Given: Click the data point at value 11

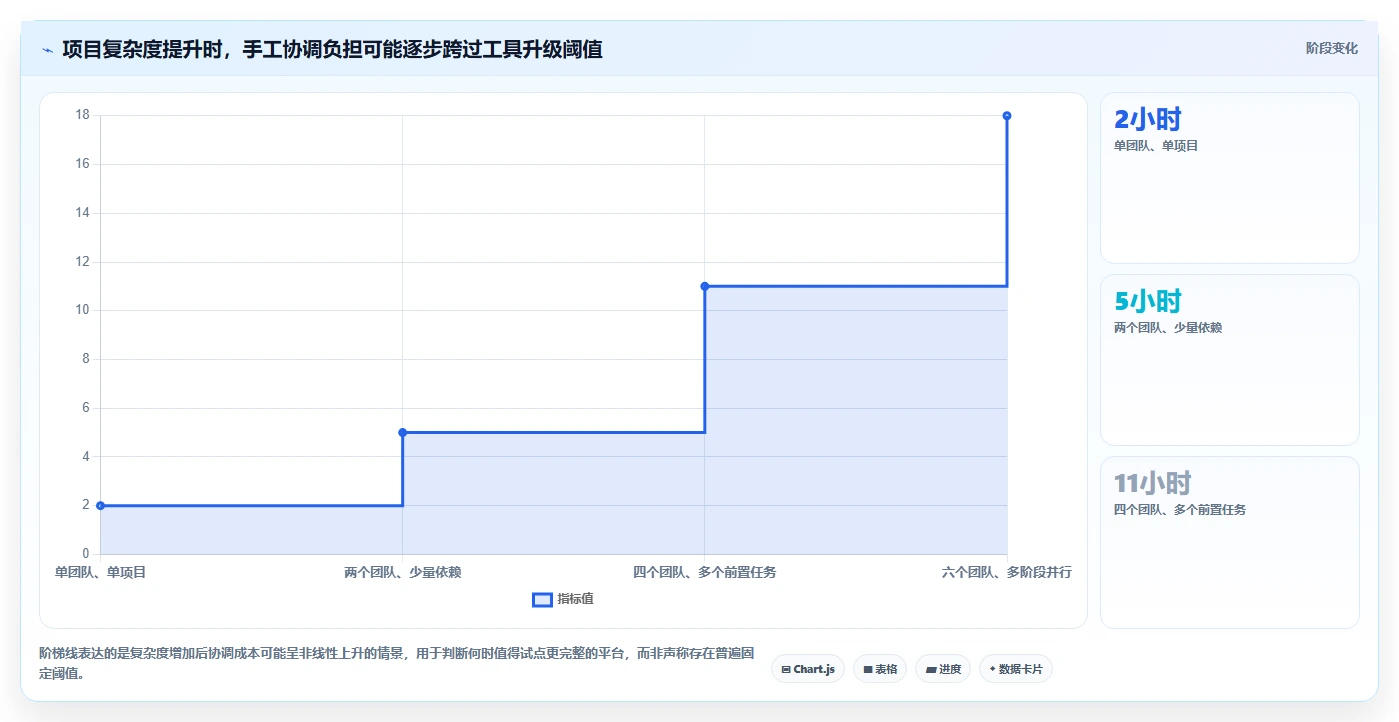Looking at the screenshot, I should tap(704, 286).
